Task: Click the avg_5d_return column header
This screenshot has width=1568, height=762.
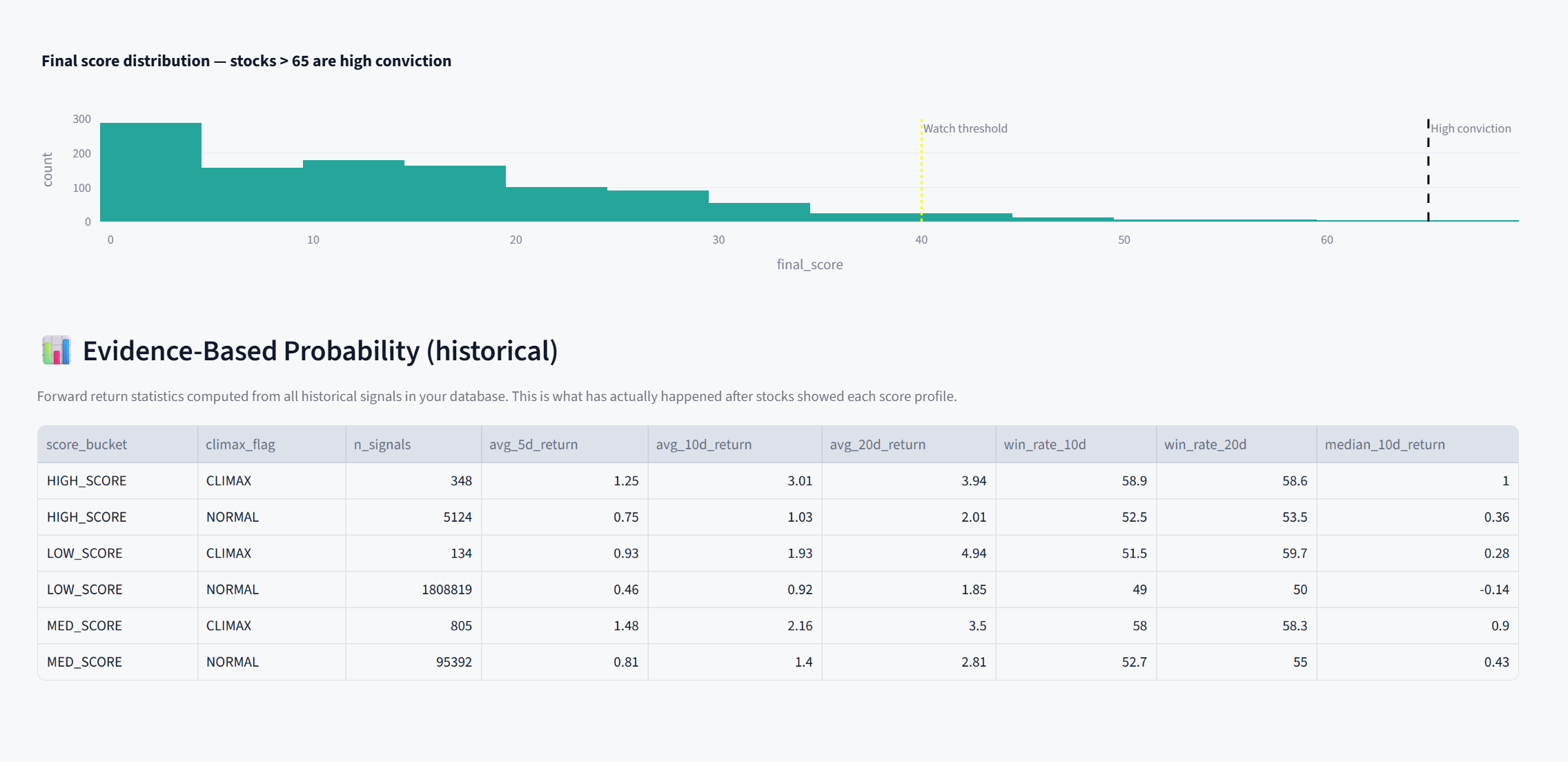Action: tap(565, 444)
